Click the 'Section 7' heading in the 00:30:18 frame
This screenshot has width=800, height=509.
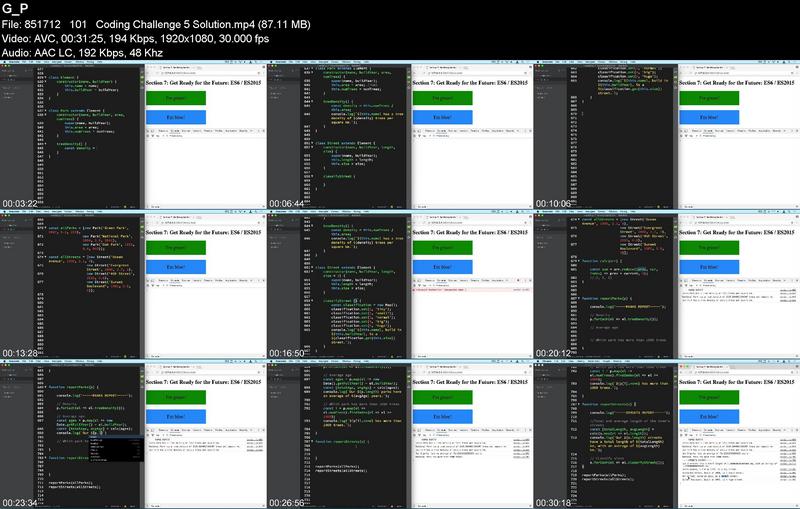(737, 382)
